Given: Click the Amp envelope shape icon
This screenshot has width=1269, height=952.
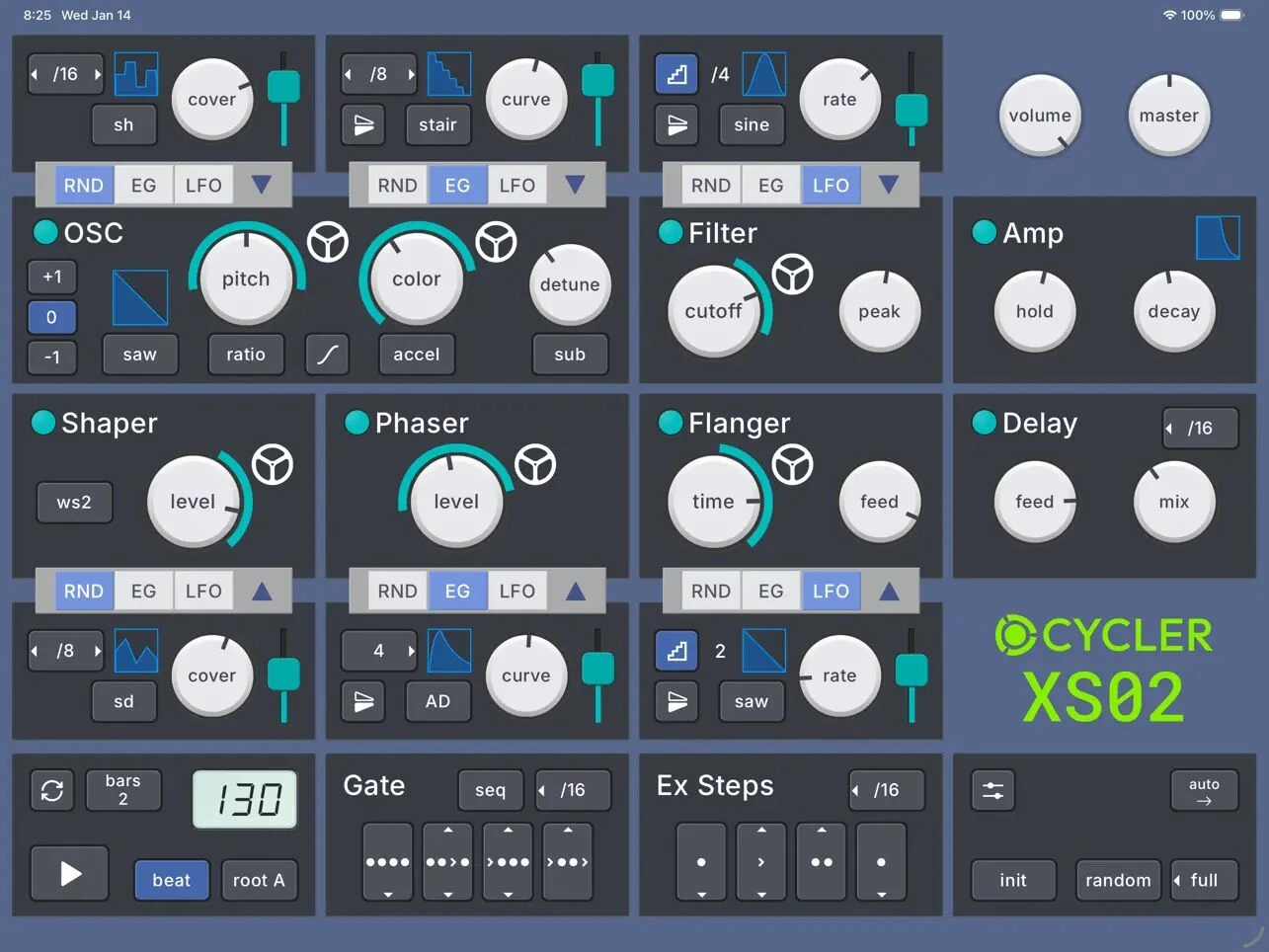Looking at the screenshot, I should [x=1218, y=238].
